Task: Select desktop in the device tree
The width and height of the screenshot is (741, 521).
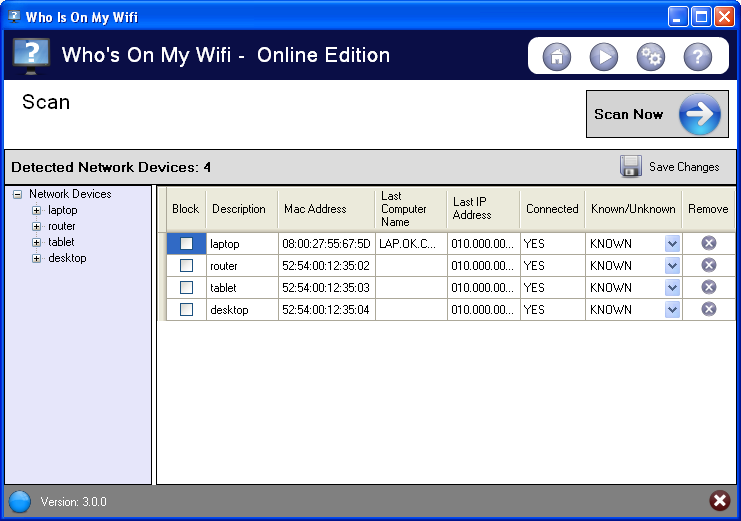Action: coord(67,258)
